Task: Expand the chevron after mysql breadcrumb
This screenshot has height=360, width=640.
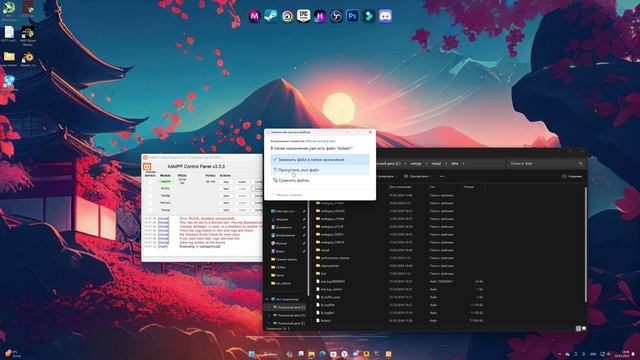Action: [446, 164]
